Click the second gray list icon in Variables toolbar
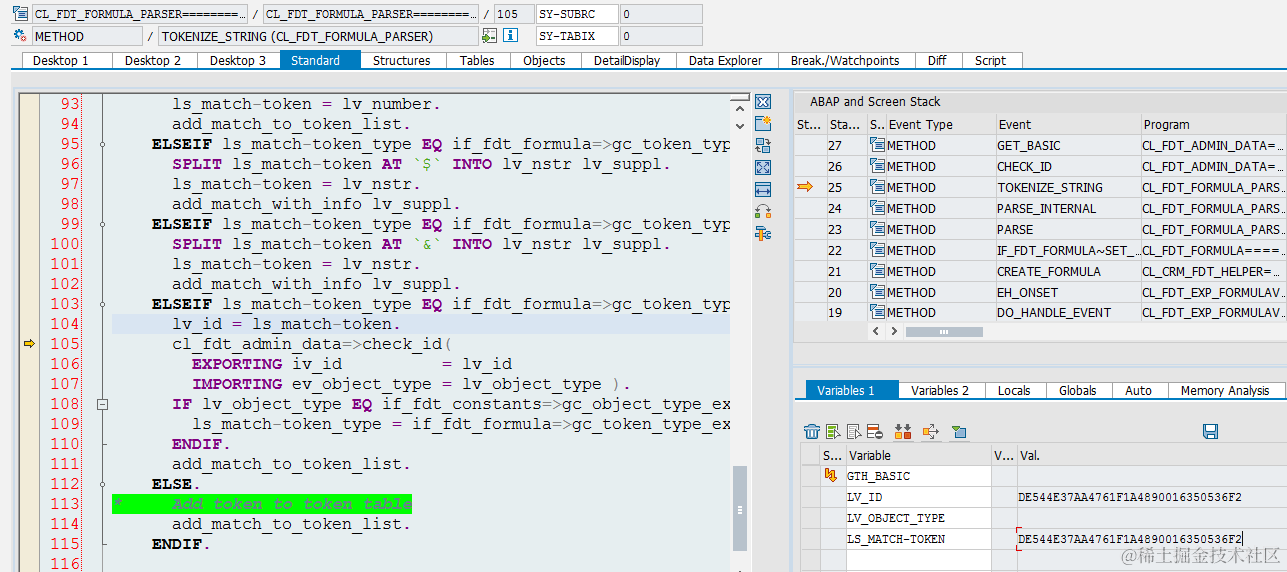The height and width of the screenshot is (572, 1287). tap(854, 432)
